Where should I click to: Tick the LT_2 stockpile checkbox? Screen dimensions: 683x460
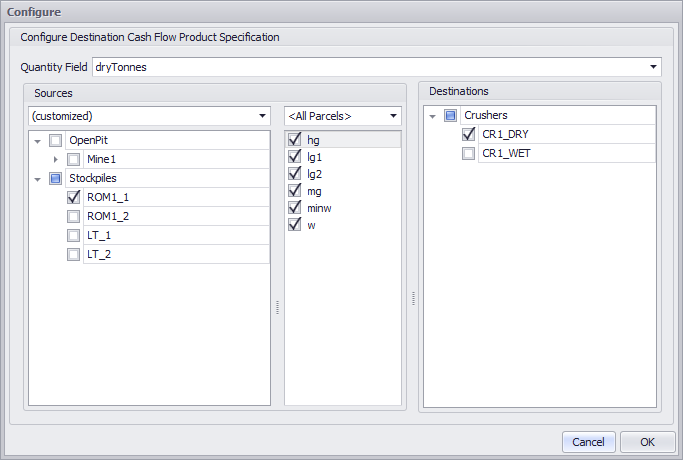coord(74,254)
